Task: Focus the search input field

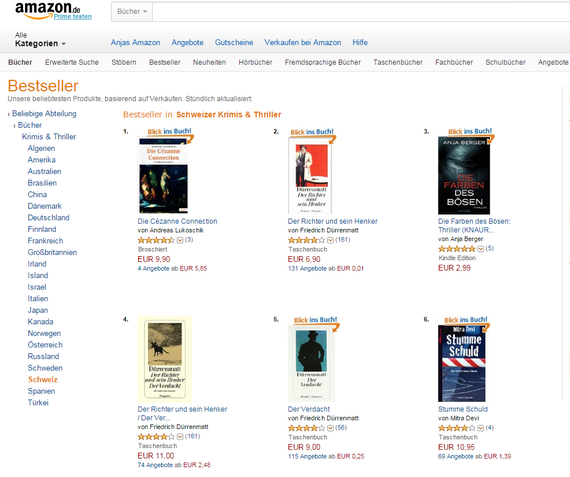Action: (x=361, y=12)
